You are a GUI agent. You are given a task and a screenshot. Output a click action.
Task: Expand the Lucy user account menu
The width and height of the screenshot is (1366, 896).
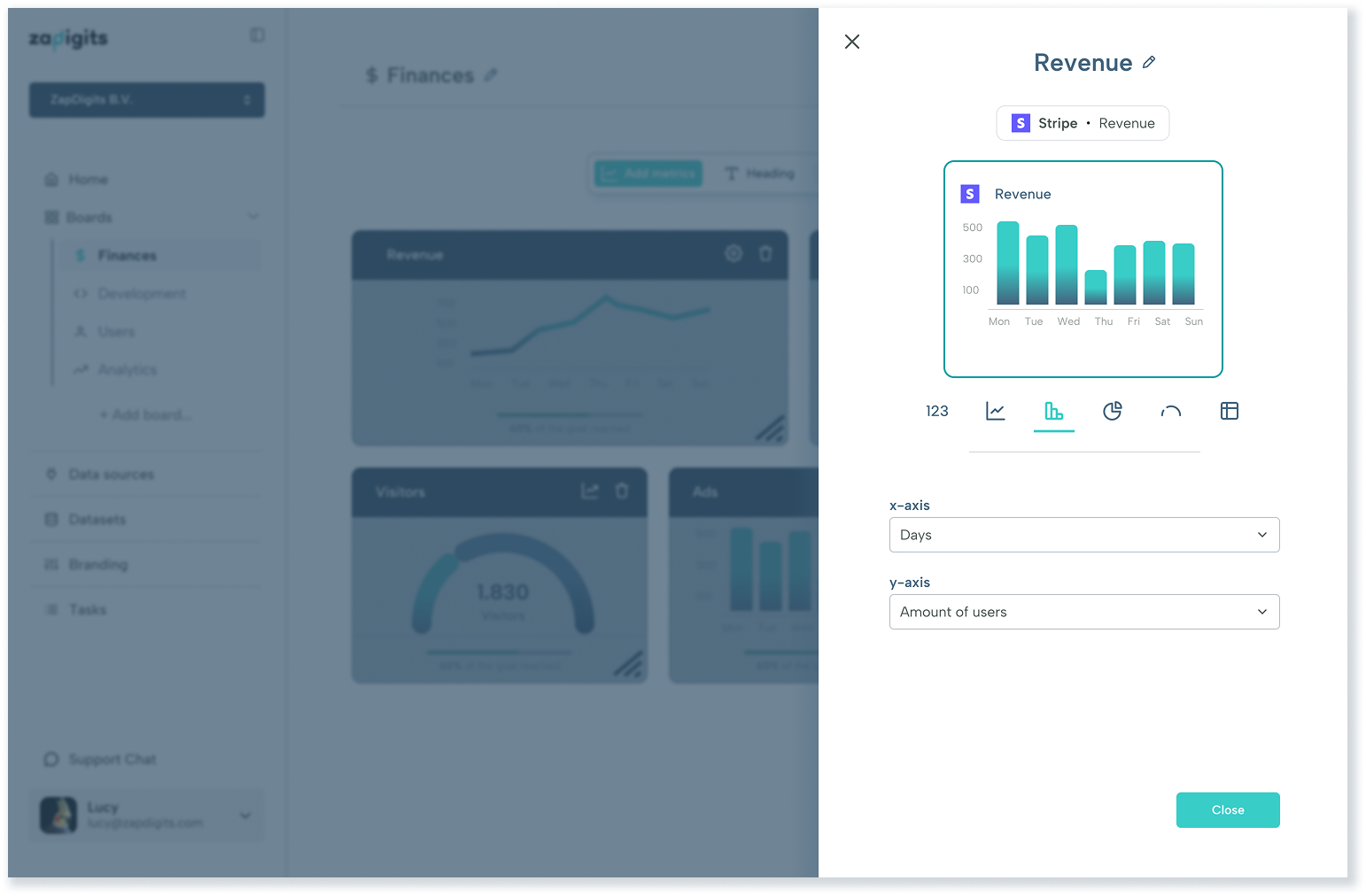click(245, 815)
